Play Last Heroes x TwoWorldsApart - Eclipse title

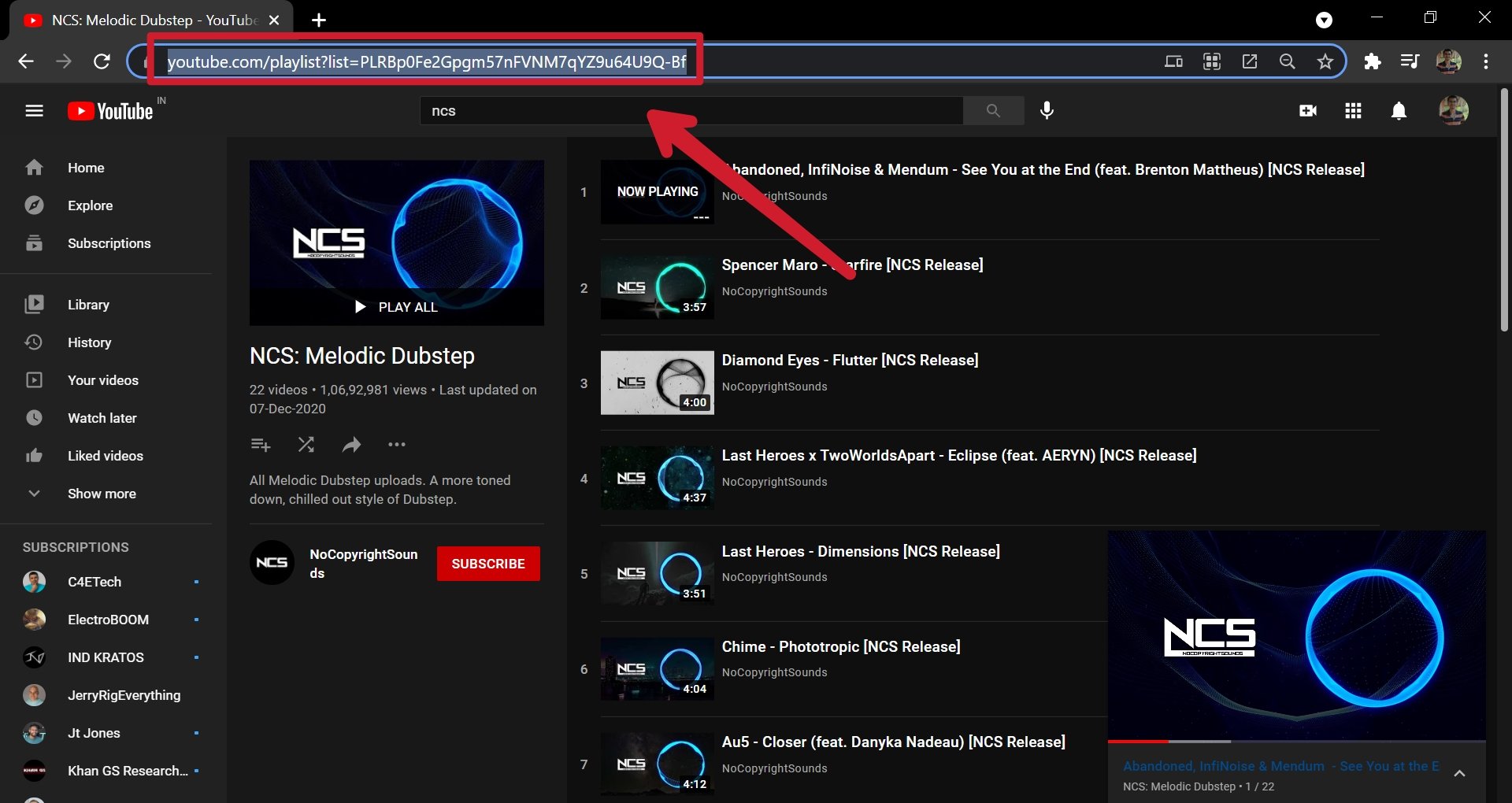click(x=959, y=456)
